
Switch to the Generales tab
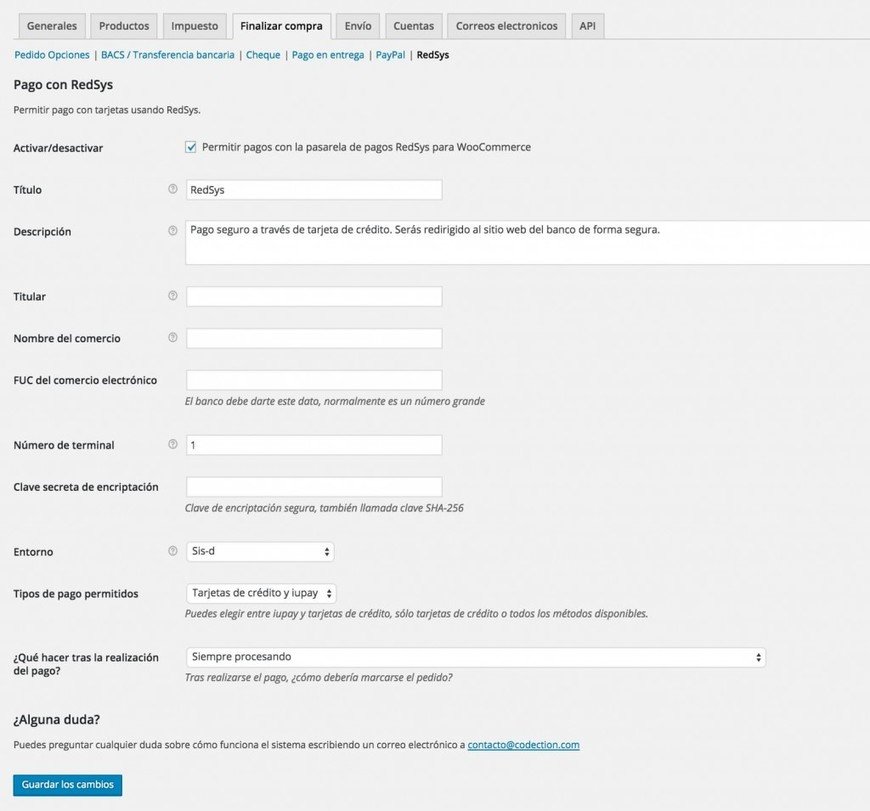coord(52,26)
